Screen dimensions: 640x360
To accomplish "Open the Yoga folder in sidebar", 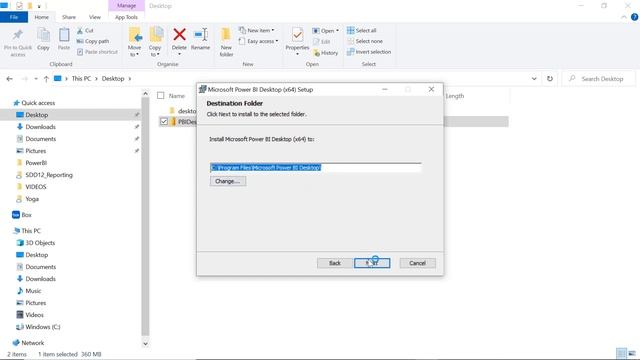I will point(32,199).
